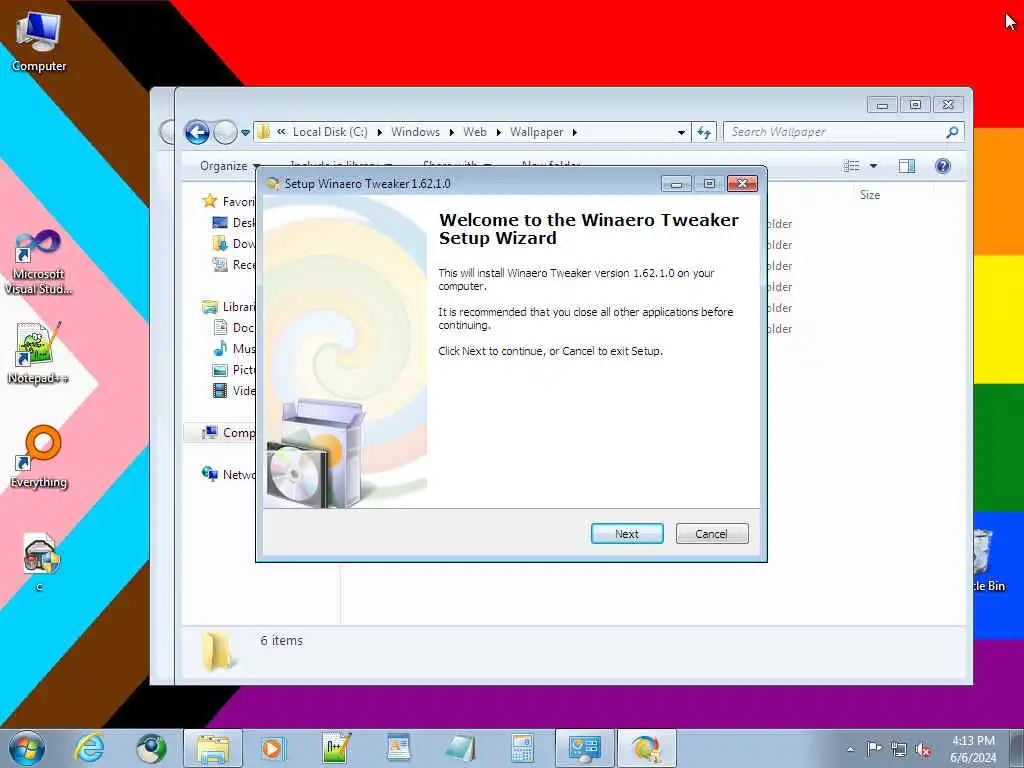
Task: Open Microsoft Visual Studio desktop shortcut
Action: coord(38,263)
